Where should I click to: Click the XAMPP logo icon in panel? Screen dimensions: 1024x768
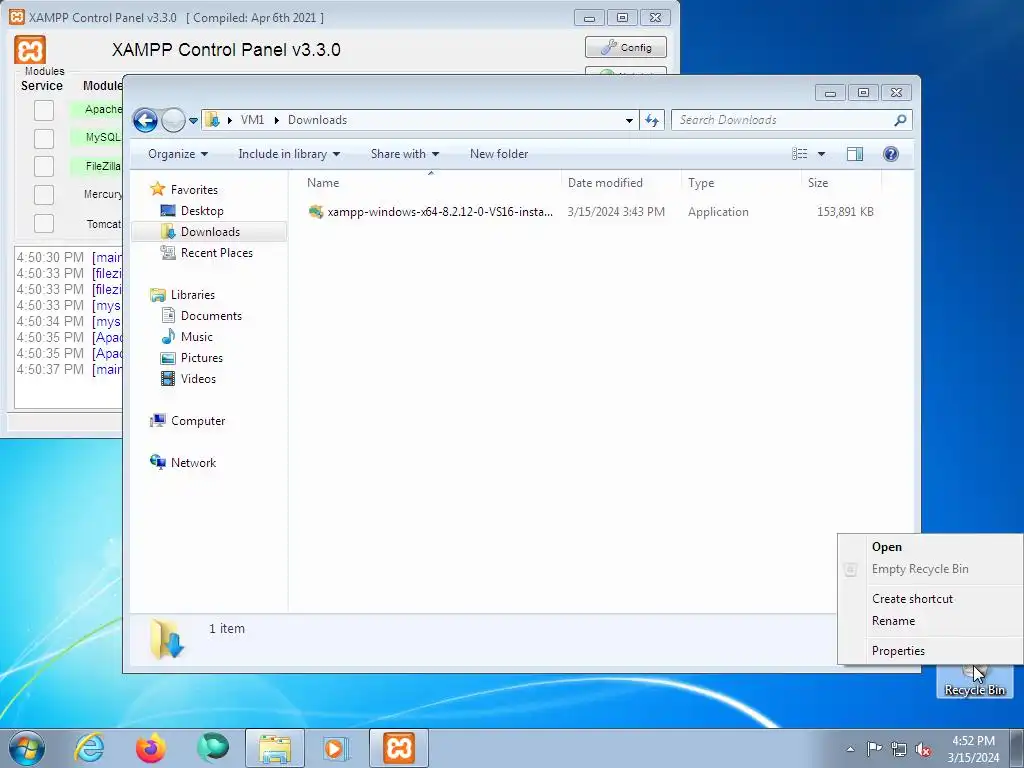[x=30, y=50]
